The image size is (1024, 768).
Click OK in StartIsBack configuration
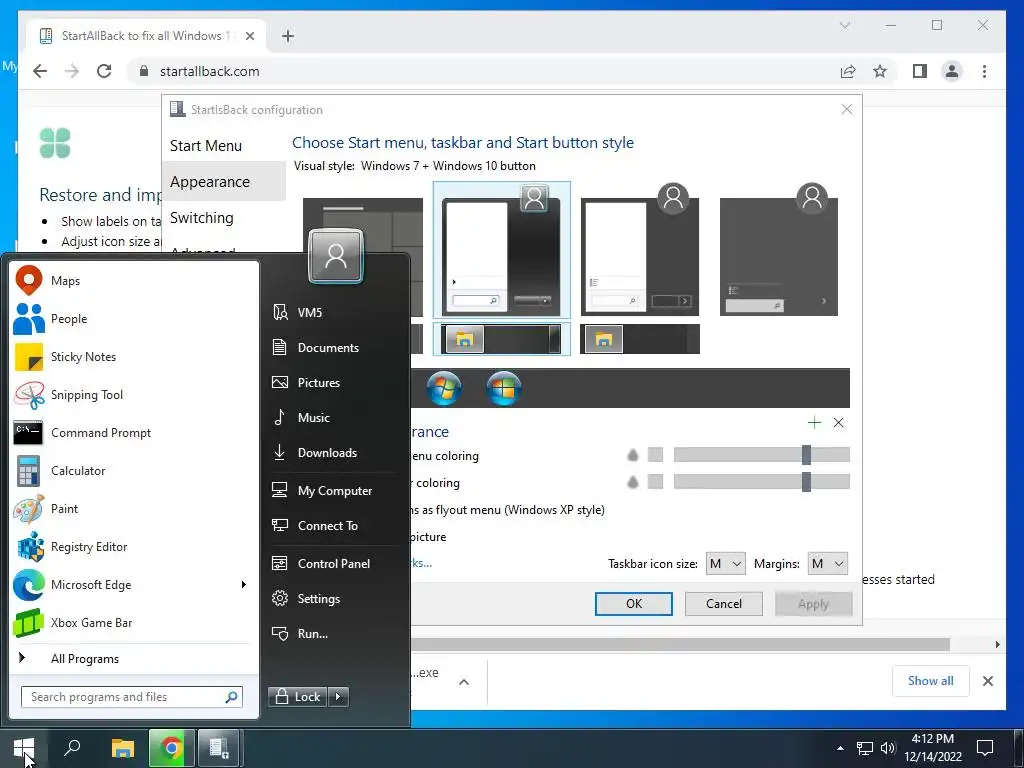(x=633, y=604)
